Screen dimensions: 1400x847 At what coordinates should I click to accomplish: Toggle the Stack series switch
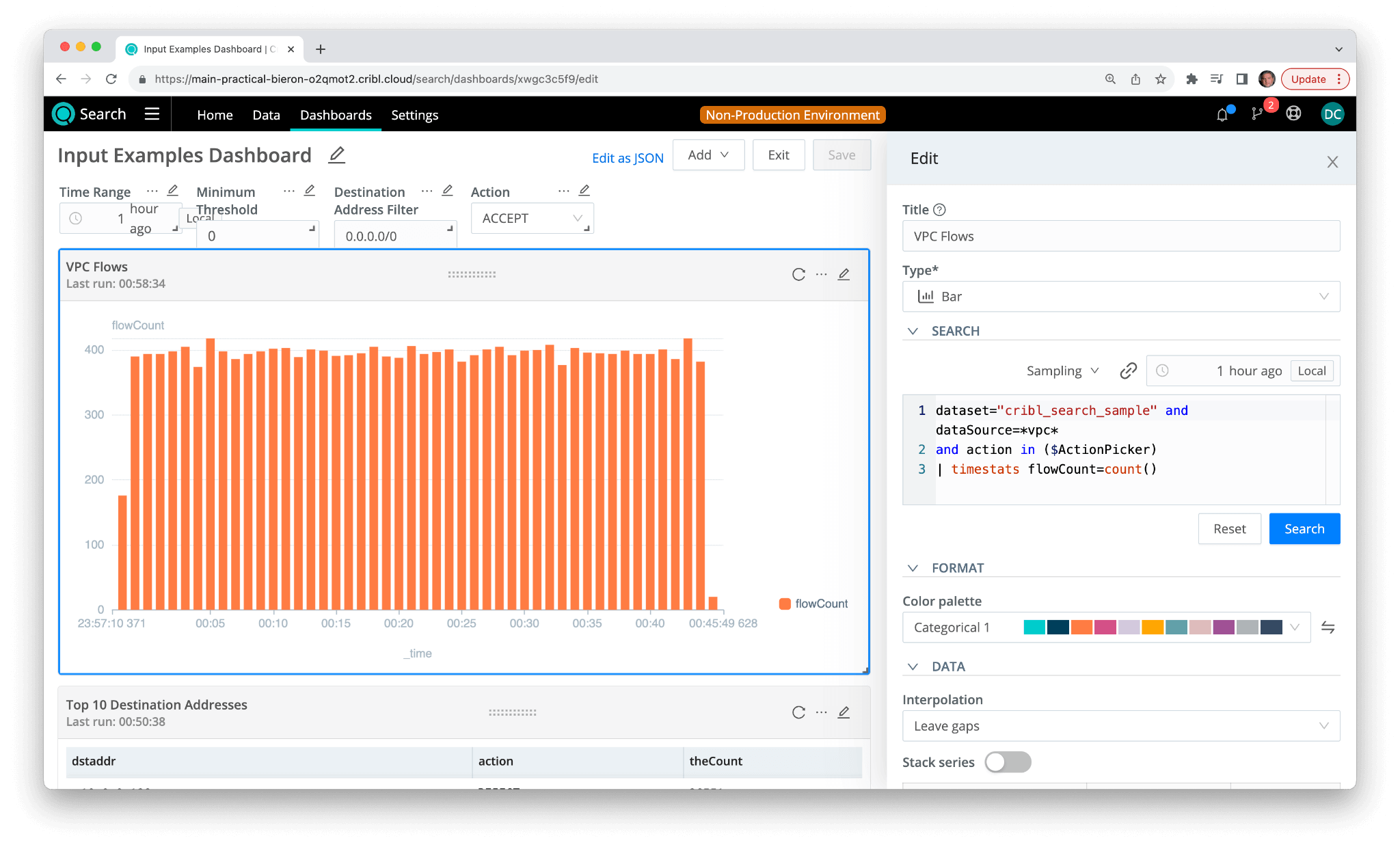click(x=1008, y=762)
